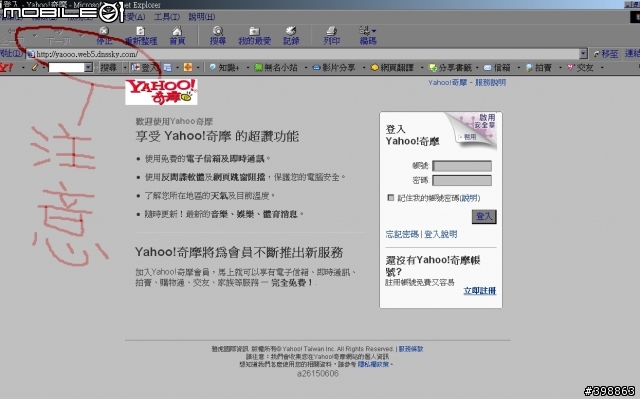Image resolution: width=640 pixels, height=399 pixels.
Task: Open the 忘記密碼 link
Action: click(402, 234)
